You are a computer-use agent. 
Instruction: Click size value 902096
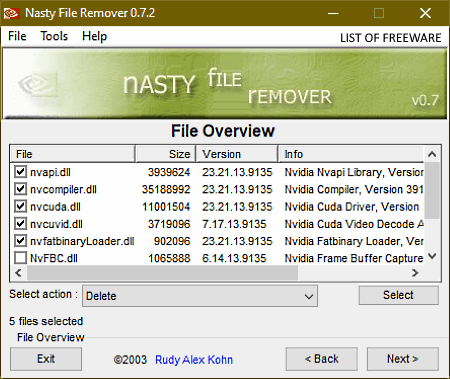(x=172, y=241)
